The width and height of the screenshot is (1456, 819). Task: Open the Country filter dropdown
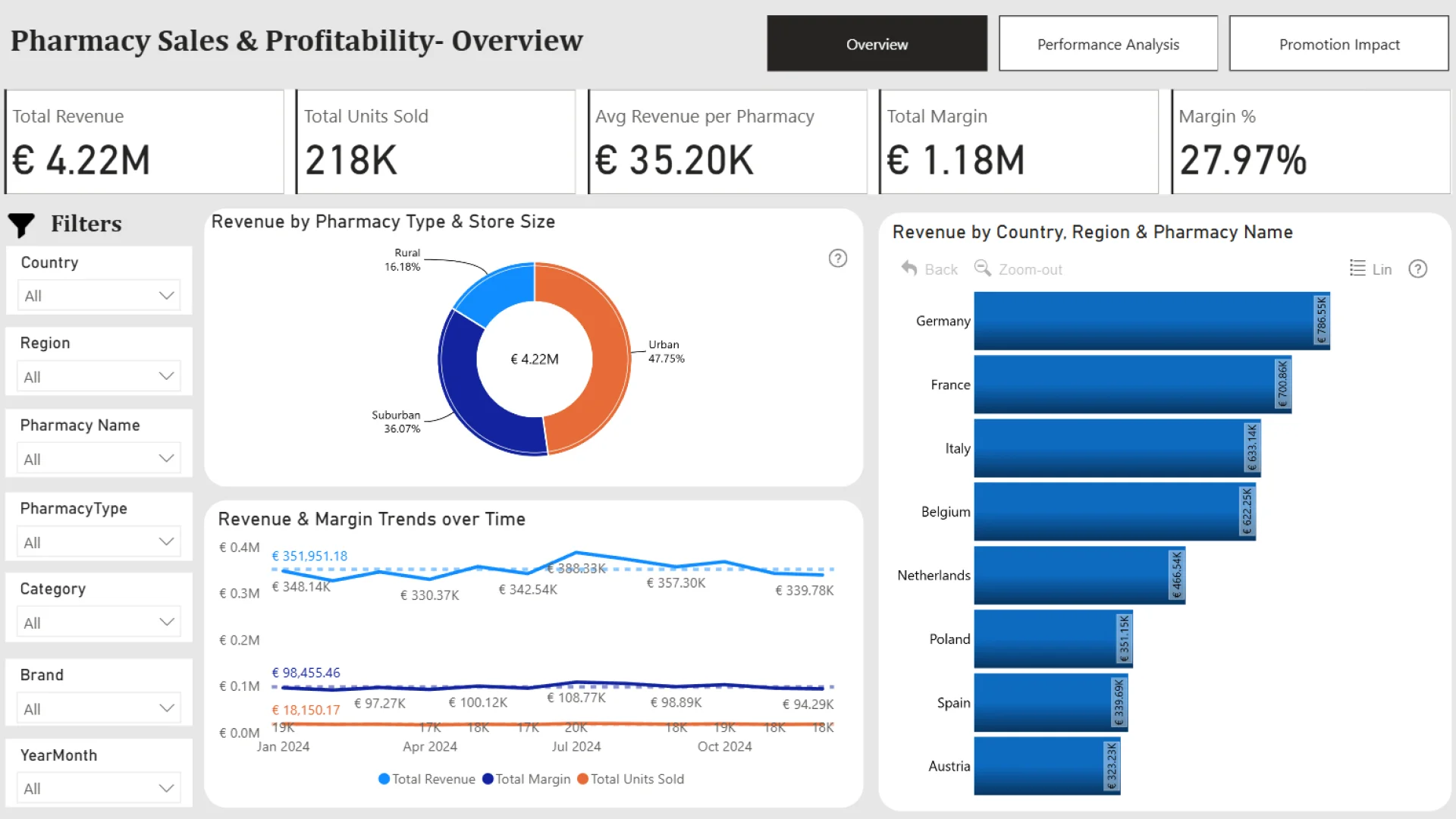[99, 296]
